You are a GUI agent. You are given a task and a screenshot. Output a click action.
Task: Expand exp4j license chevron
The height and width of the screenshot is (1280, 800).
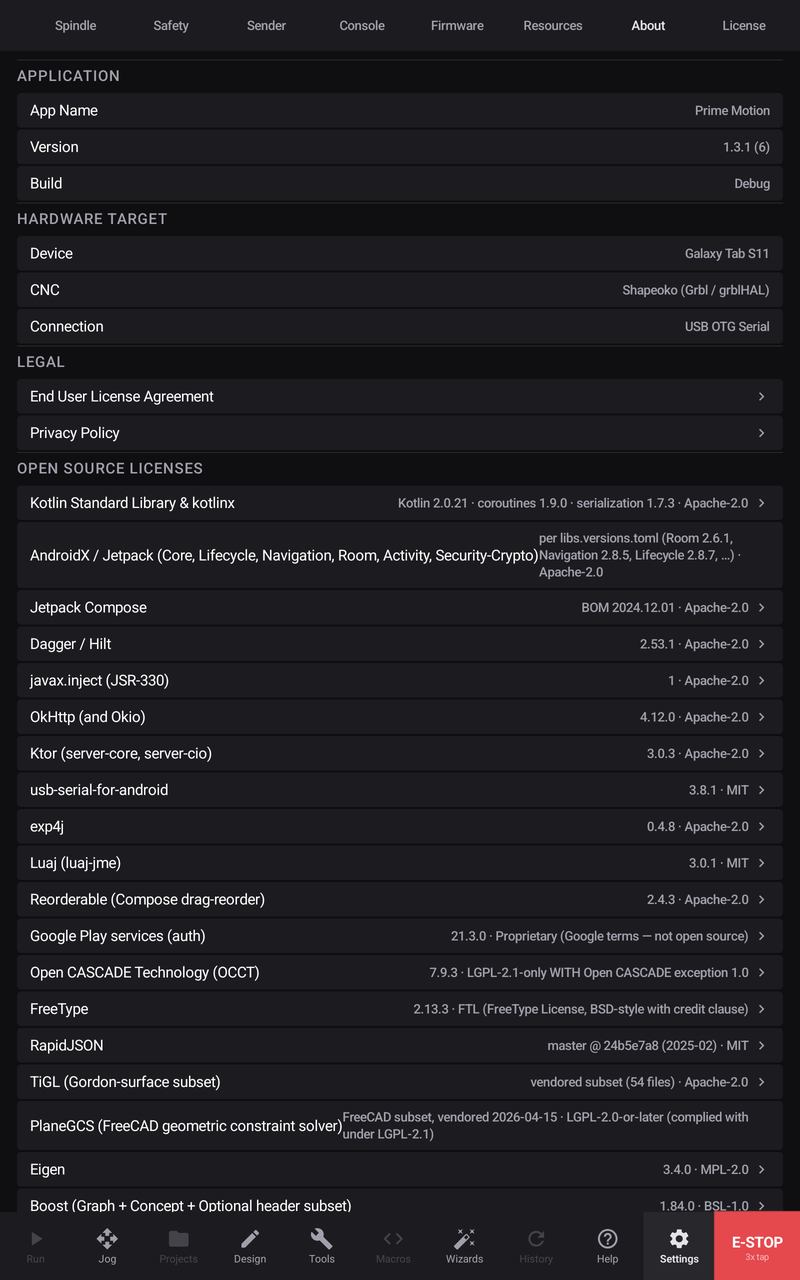(x=762, y=827)
